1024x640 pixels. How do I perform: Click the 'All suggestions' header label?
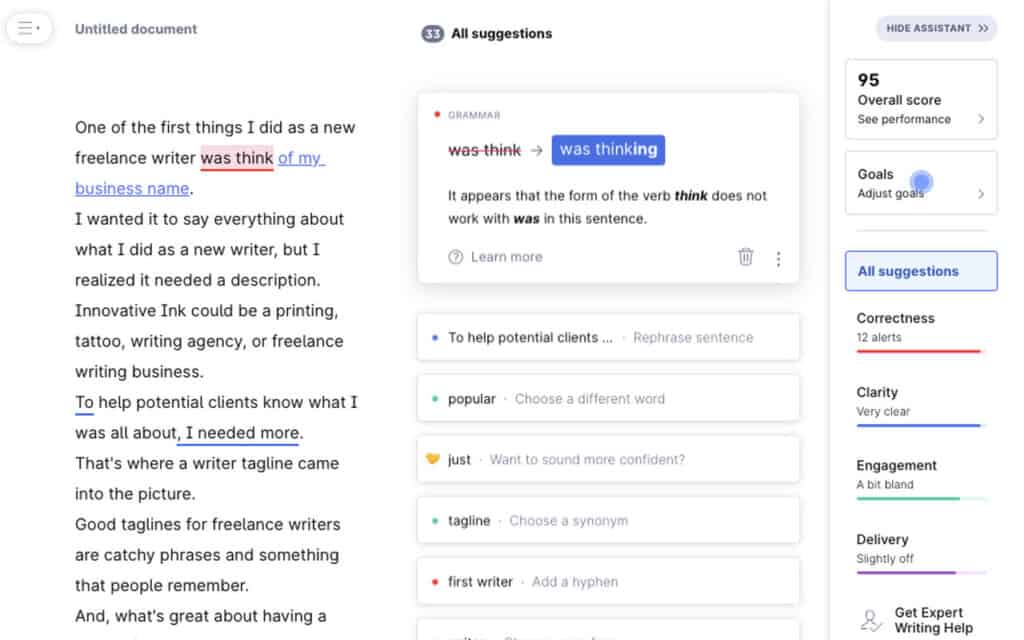tap(502, 33)
